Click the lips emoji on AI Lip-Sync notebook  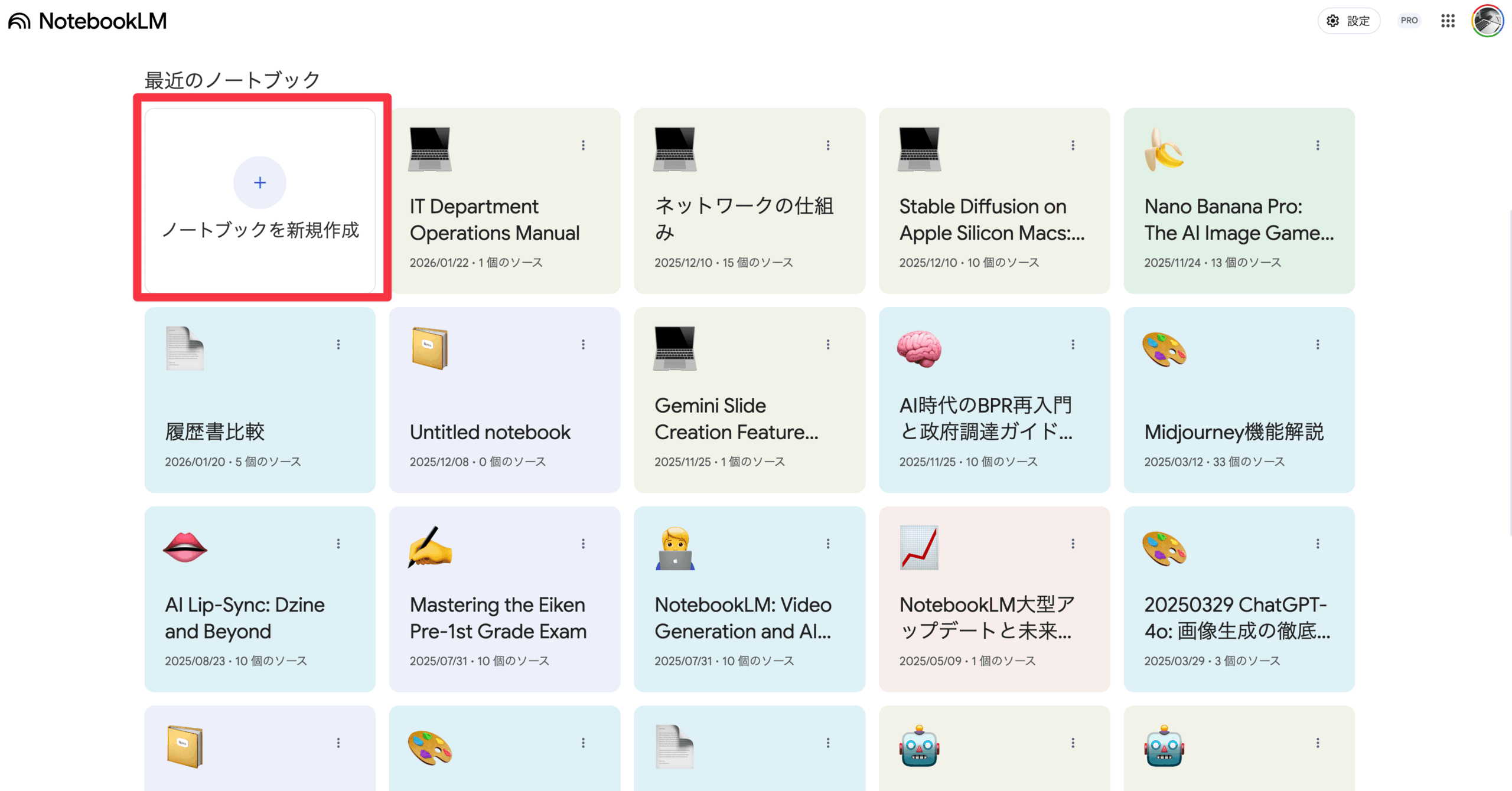tap(184, 548)
